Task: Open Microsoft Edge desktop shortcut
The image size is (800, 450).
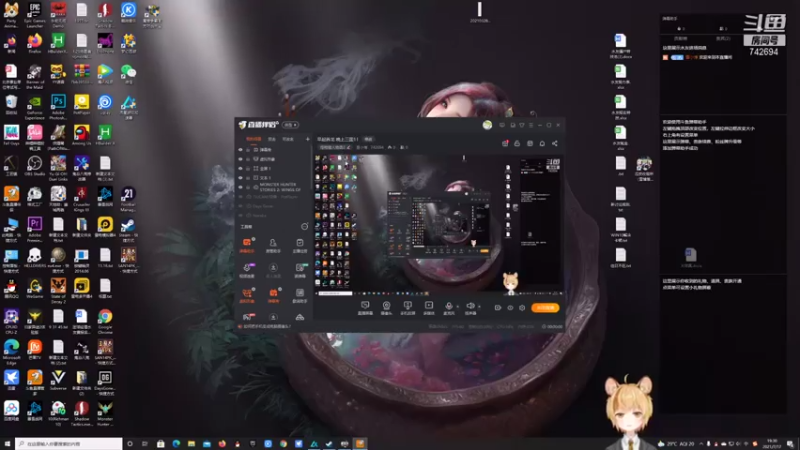Action: point(11,352)
